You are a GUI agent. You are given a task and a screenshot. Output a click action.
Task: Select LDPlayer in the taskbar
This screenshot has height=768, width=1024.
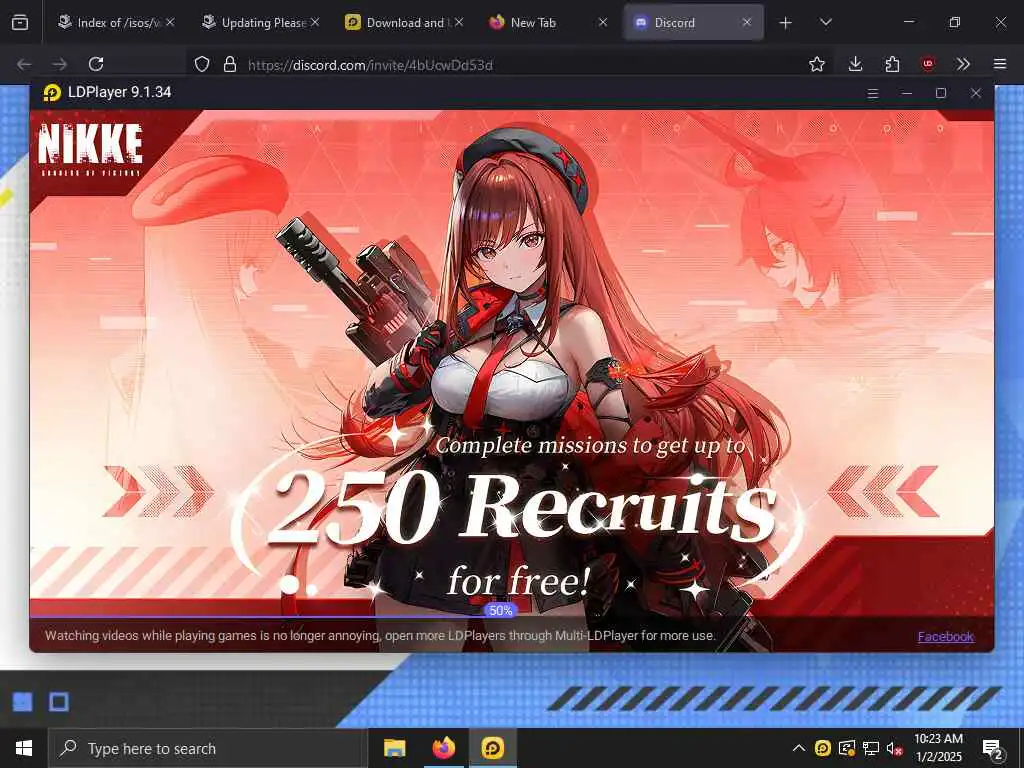(x=492, y=748)
